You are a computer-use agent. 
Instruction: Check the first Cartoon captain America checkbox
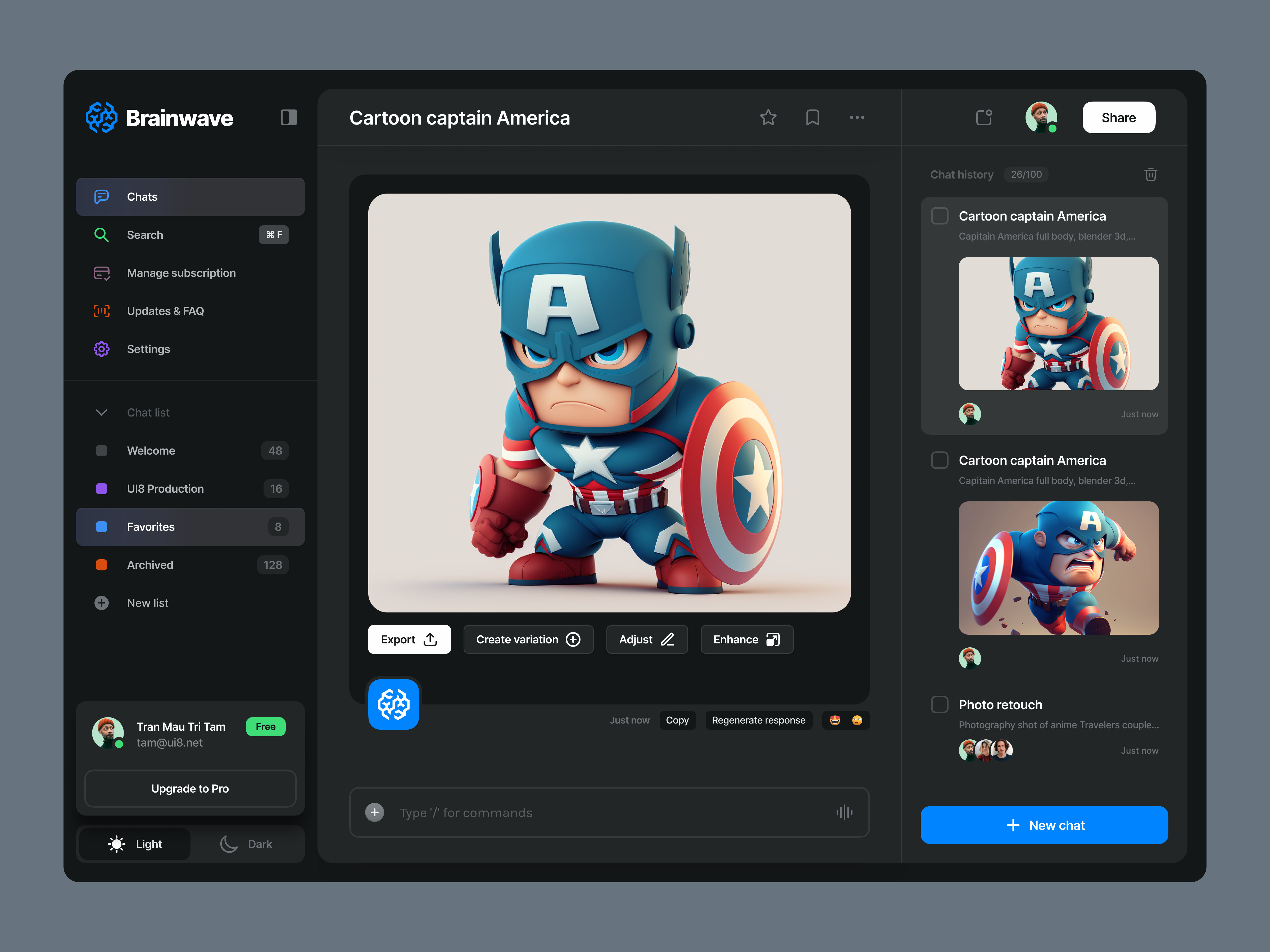[939, 216]
